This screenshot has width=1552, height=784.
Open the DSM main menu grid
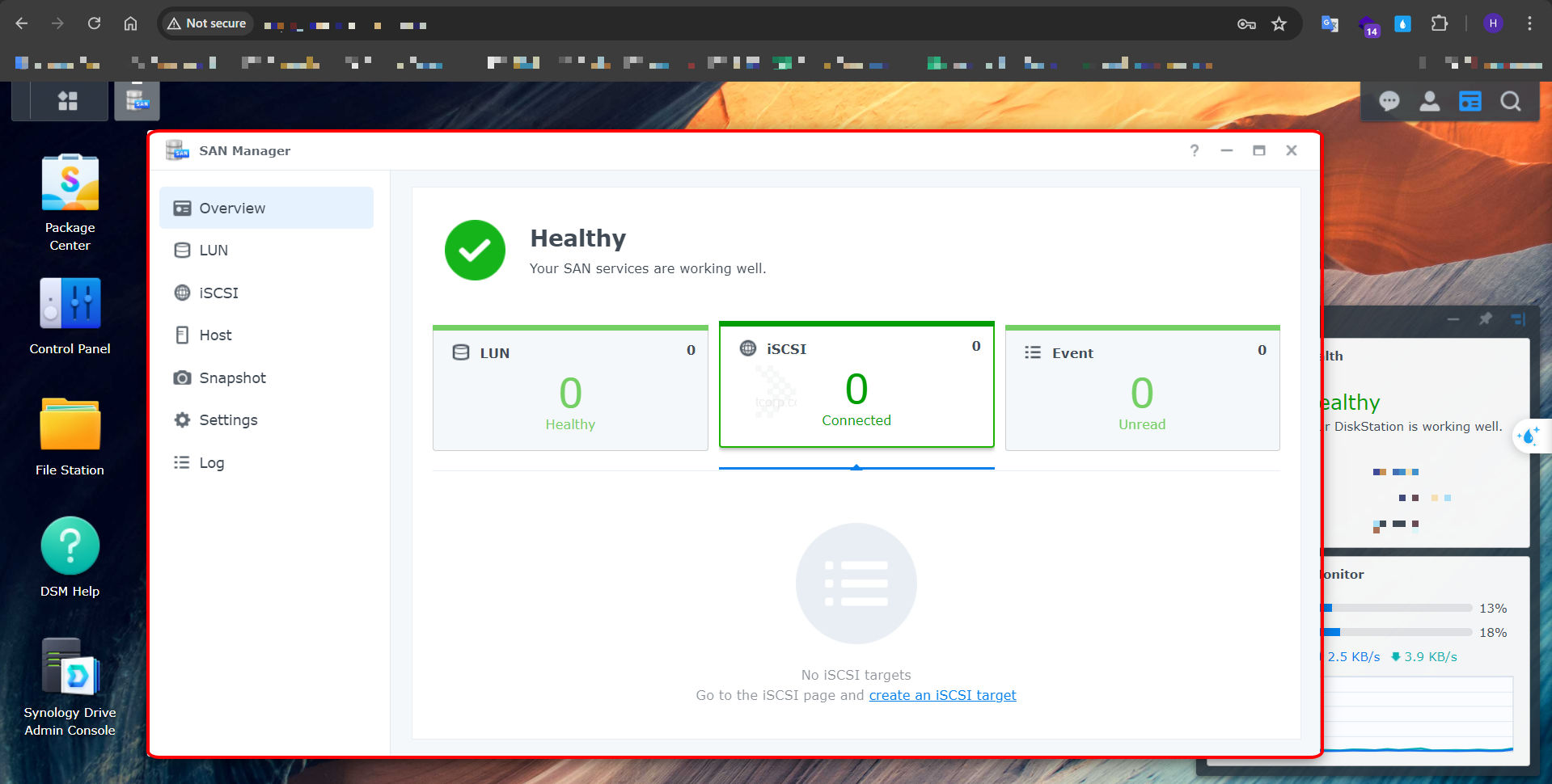pyautogui.click(x=68, y=101)
